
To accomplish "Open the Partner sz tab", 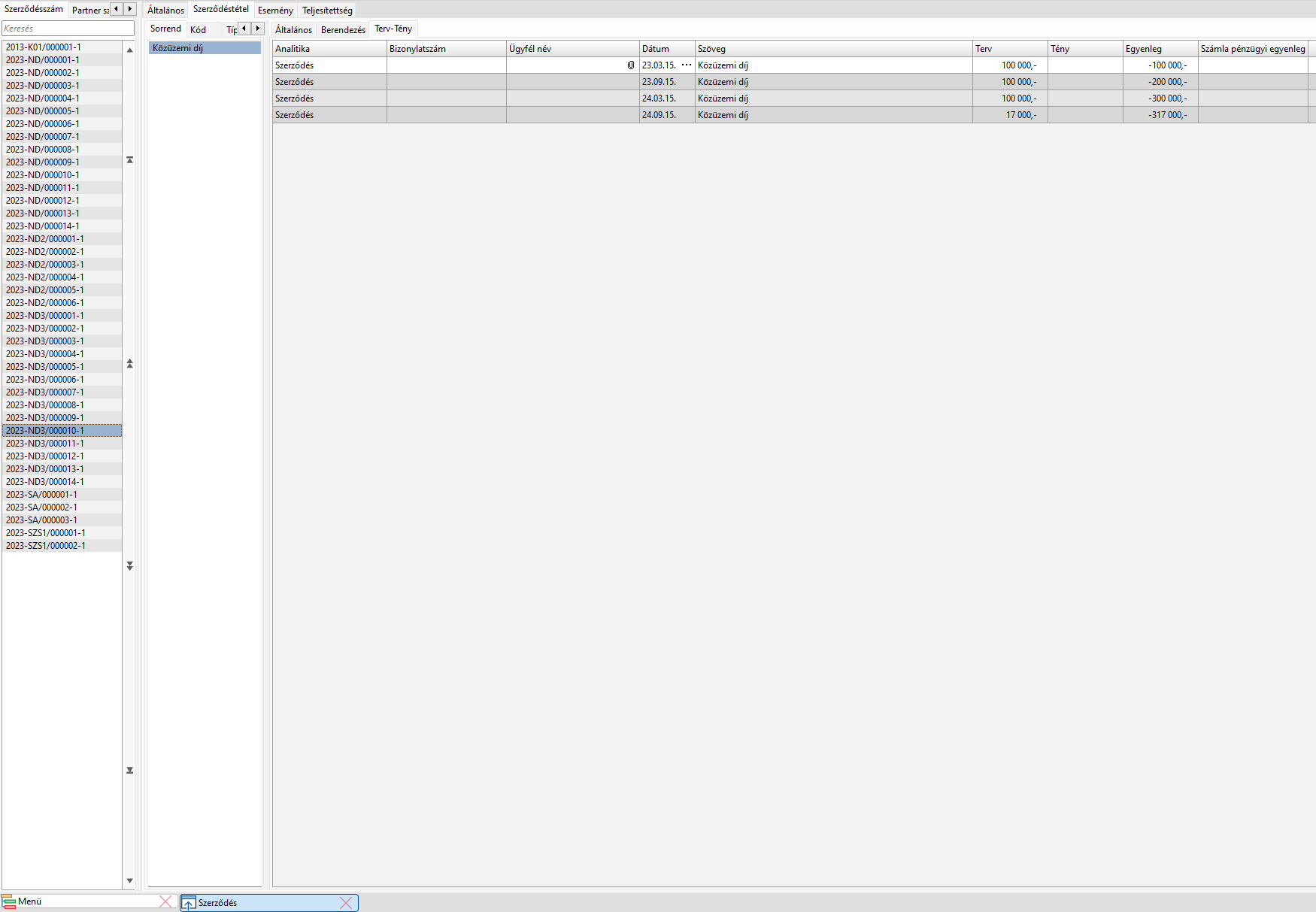I will (x=90, y=10).
